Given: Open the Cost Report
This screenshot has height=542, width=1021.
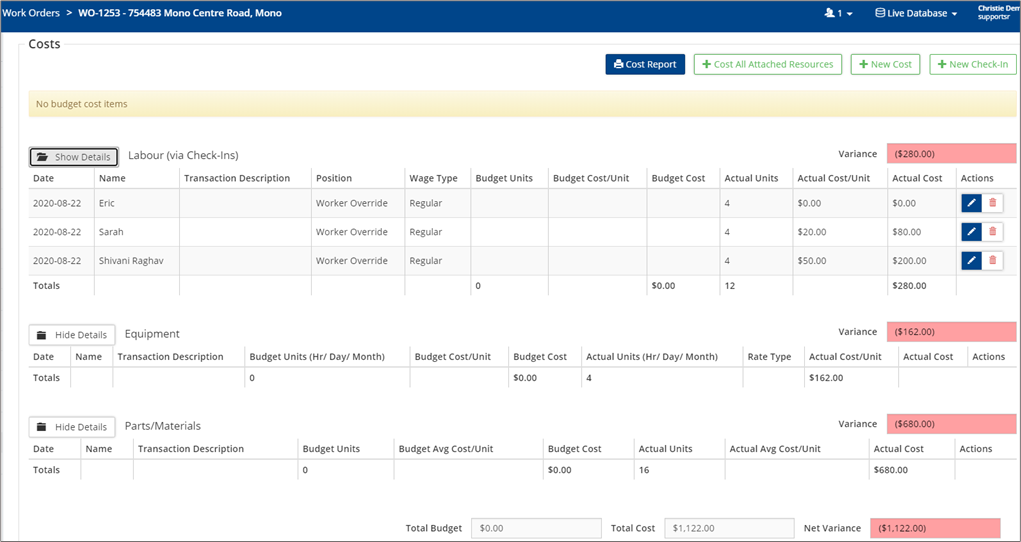Looking at the screenshot, I should pyautogui.click(x=645, y=64).
